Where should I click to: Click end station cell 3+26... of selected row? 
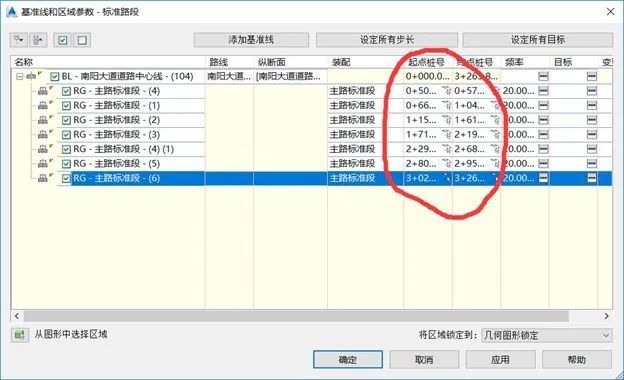pyautogui.click(x=476, y=178)
